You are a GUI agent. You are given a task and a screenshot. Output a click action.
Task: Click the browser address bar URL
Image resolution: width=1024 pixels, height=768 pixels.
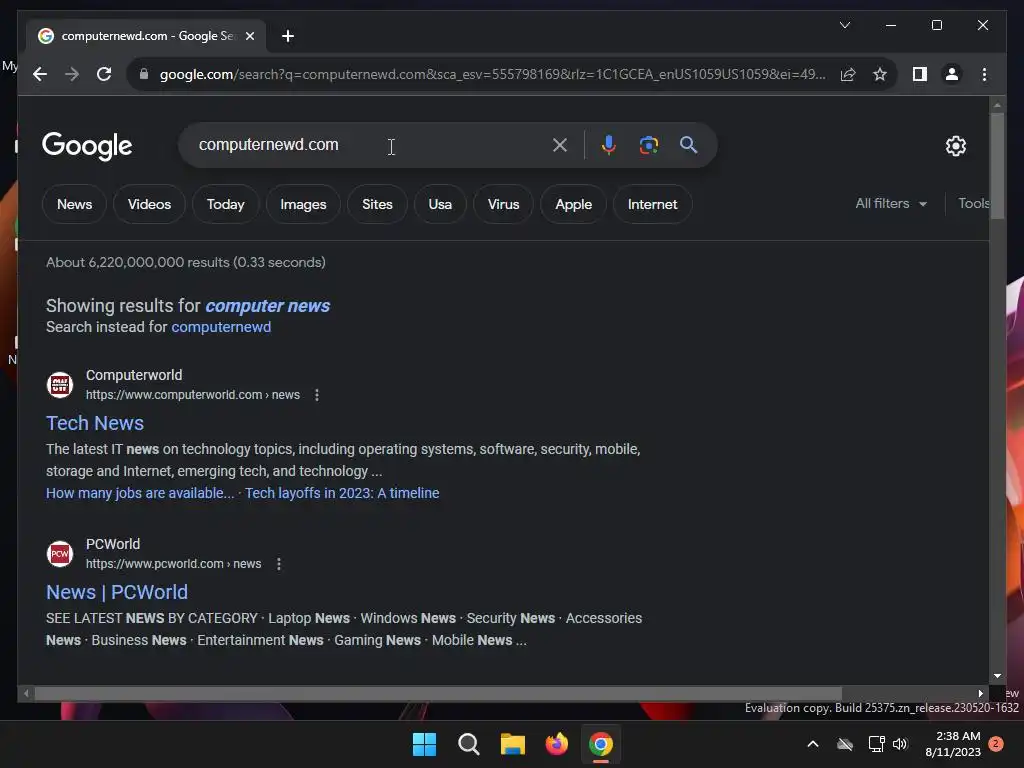(x=492, y=74)
